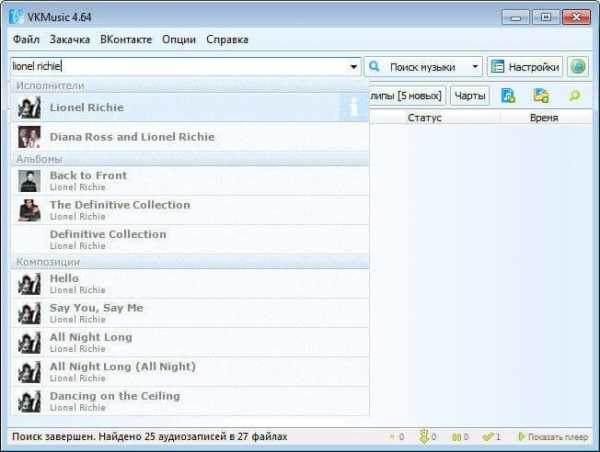Select the Back to Front album

pyautogui.click(x=190, y=181)
